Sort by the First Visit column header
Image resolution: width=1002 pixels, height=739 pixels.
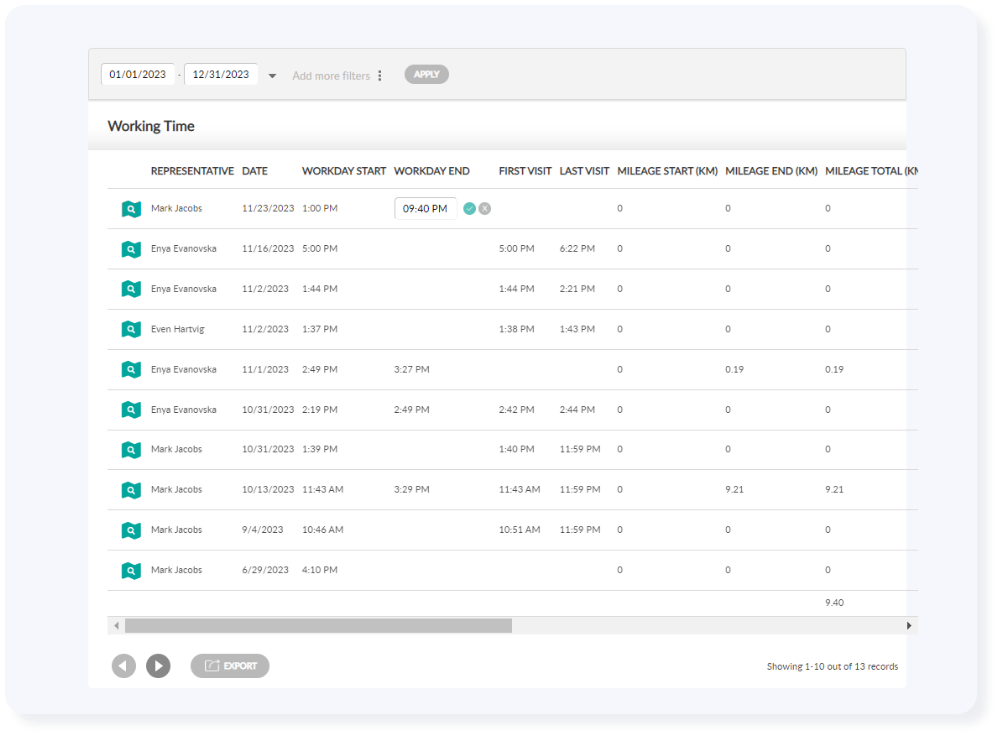click(525, 171)
